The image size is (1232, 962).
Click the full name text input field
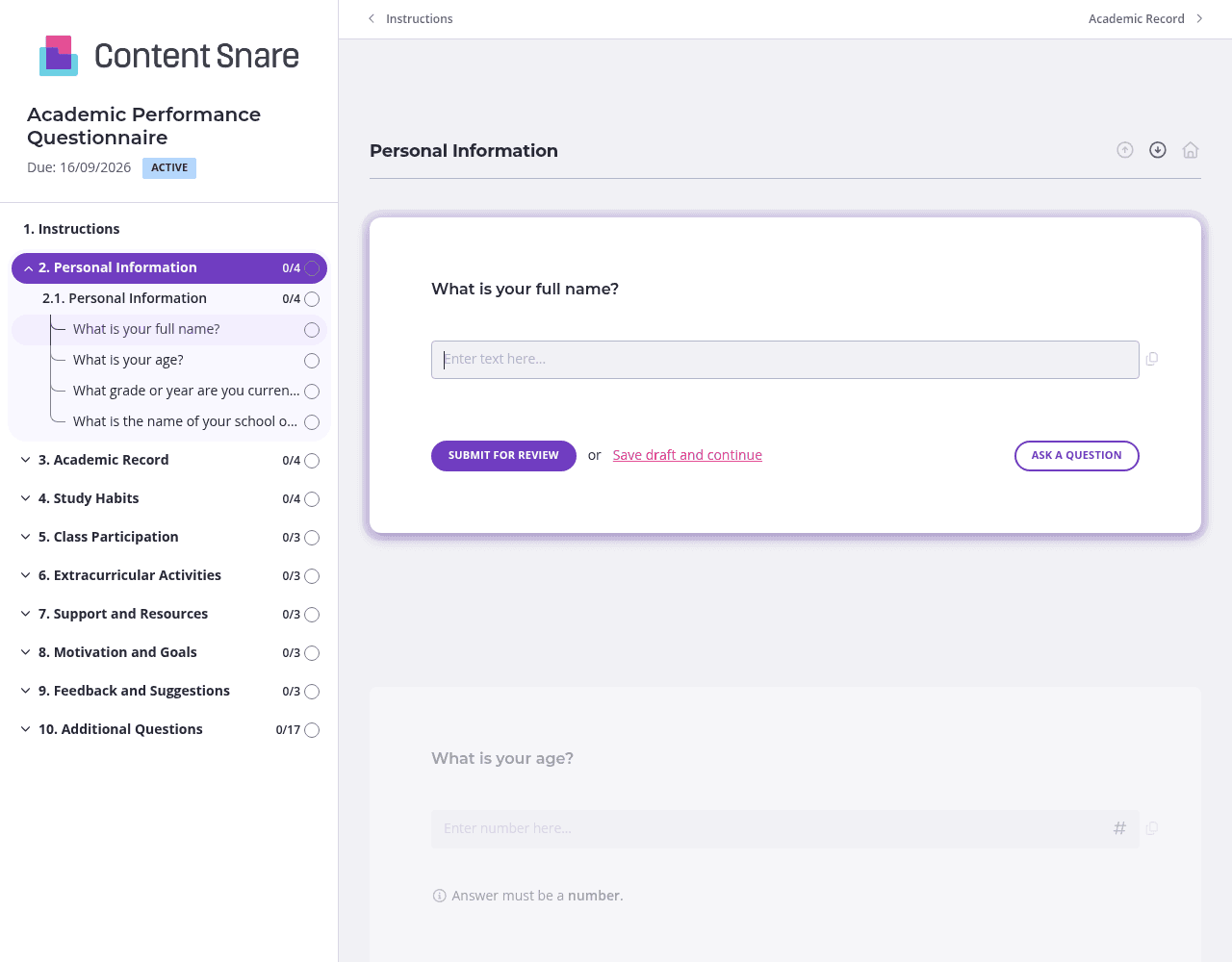click(x=784, y=360)
